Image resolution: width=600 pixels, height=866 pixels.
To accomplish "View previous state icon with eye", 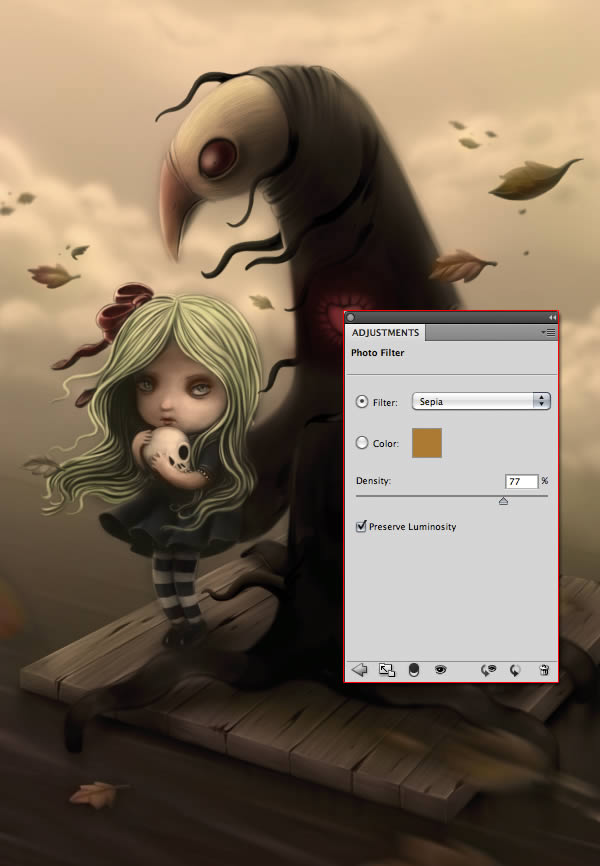I will click(488, 670).
